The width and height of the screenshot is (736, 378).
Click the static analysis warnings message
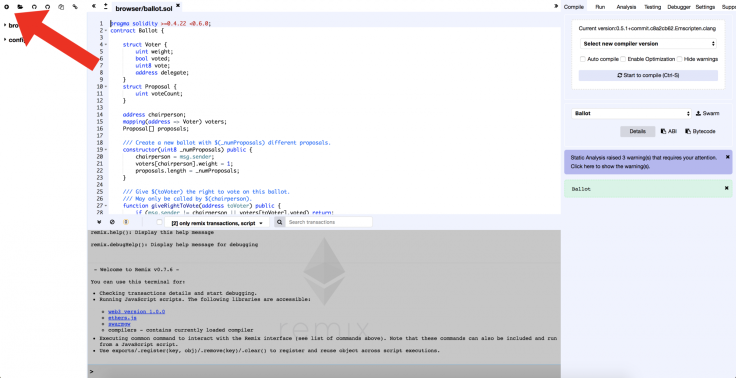point(644,162)
